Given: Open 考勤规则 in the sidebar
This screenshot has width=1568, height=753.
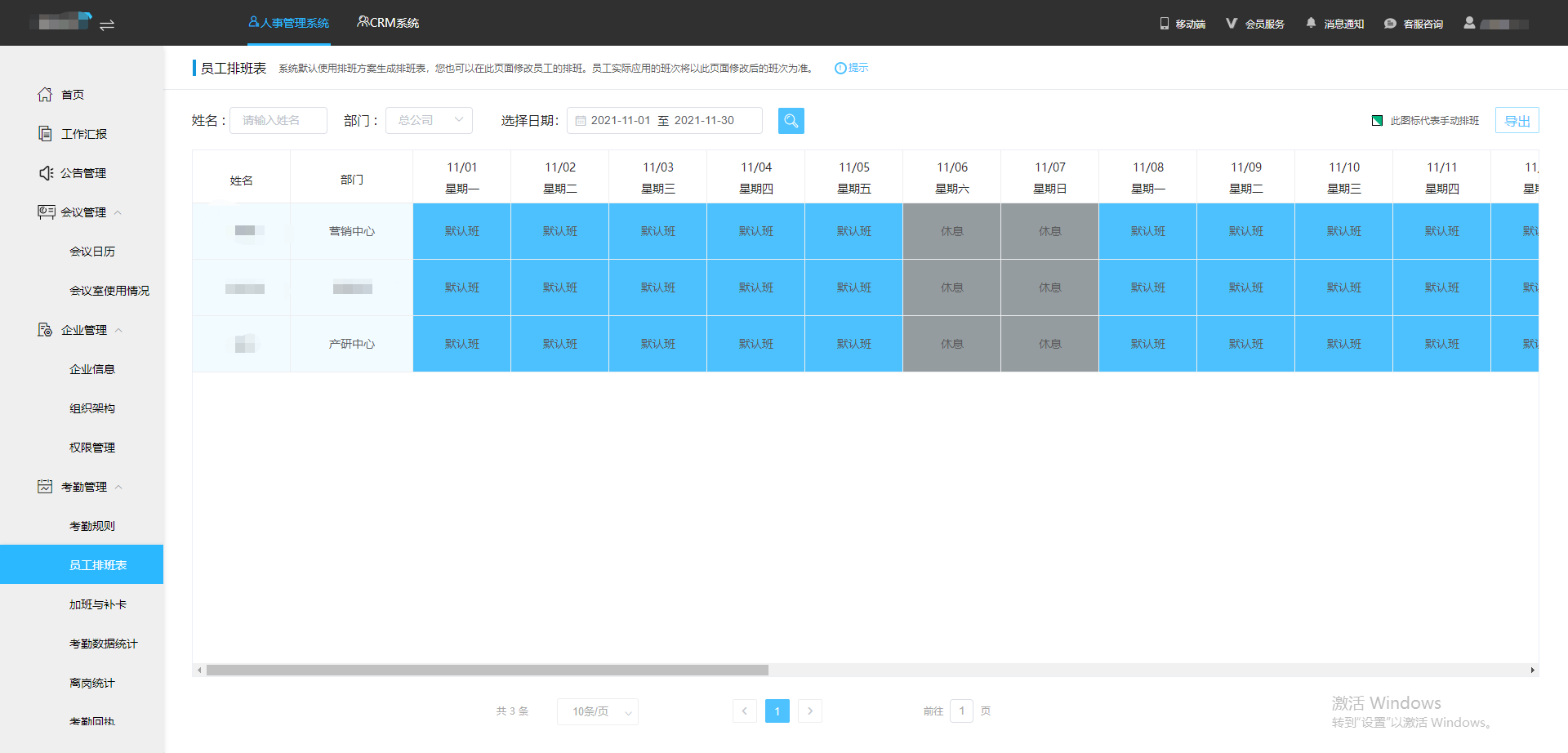Looking at the screenshot, I should pyautogui.click(x=92, y=526).
